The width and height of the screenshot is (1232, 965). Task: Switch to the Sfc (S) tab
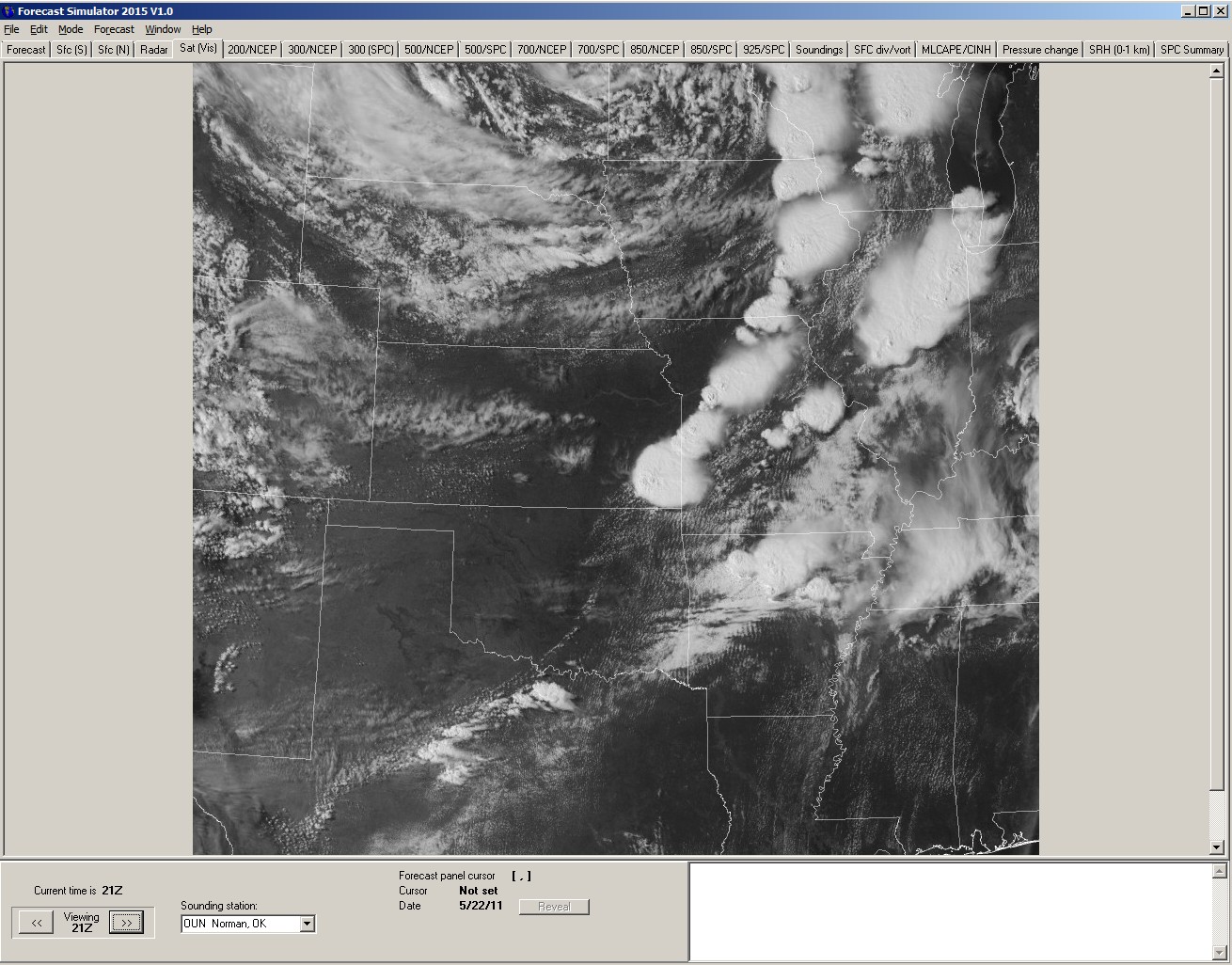71,50
